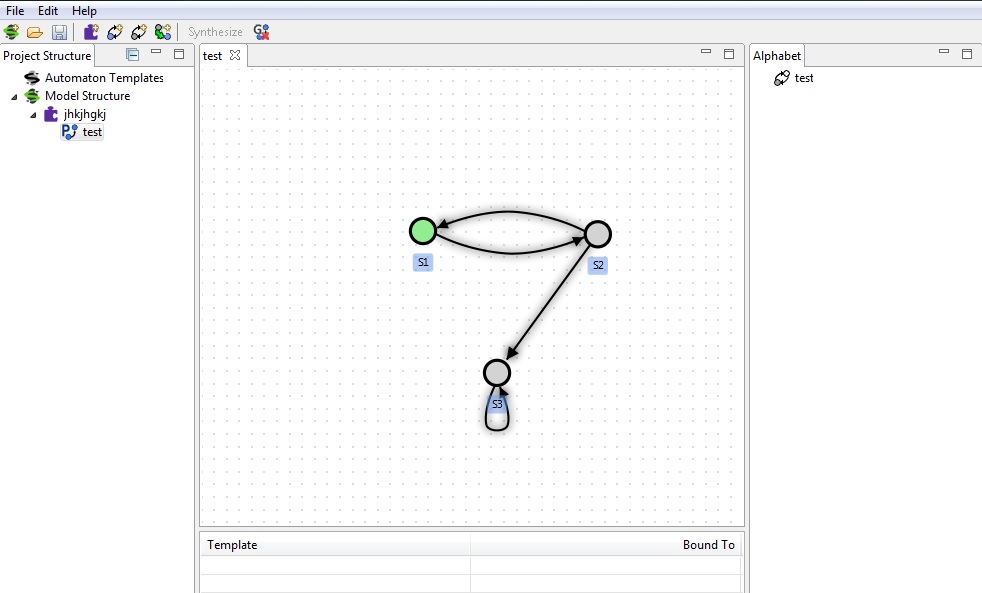Open the File menu
This screenshot has width=982, height=593.
tap(15, 11)
